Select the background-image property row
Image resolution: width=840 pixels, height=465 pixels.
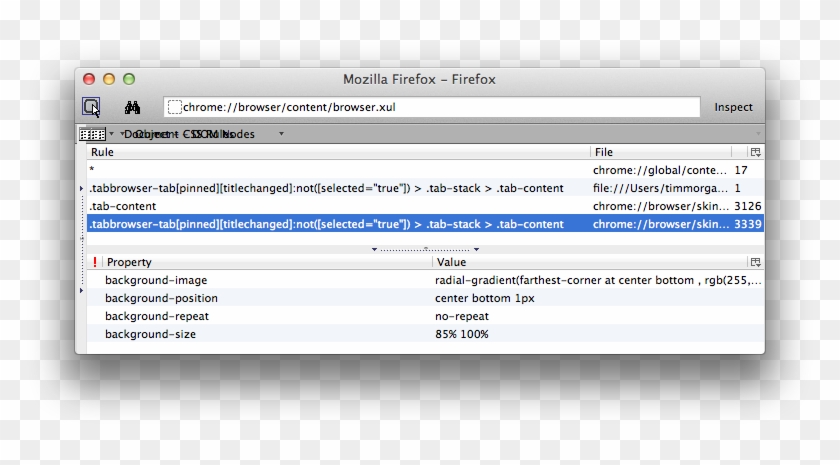tap(425, 280)
